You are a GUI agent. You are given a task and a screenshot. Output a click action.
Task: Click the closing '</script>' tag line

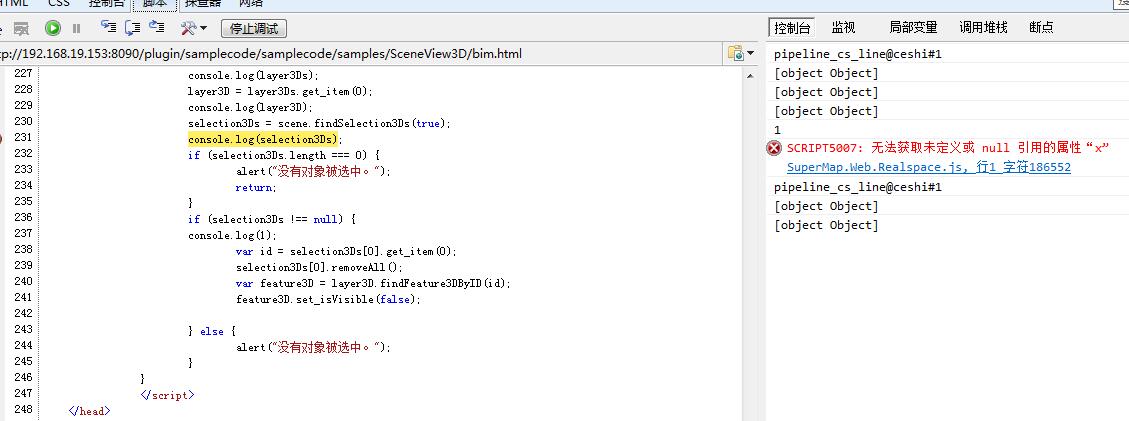(167, 395)
